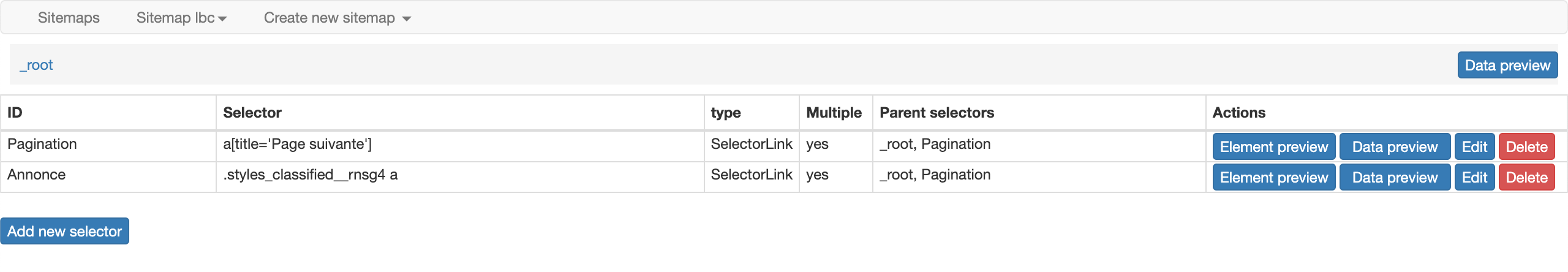Edit the Annonce selector
This screenshot has height=272, width=1568.
1474,177
